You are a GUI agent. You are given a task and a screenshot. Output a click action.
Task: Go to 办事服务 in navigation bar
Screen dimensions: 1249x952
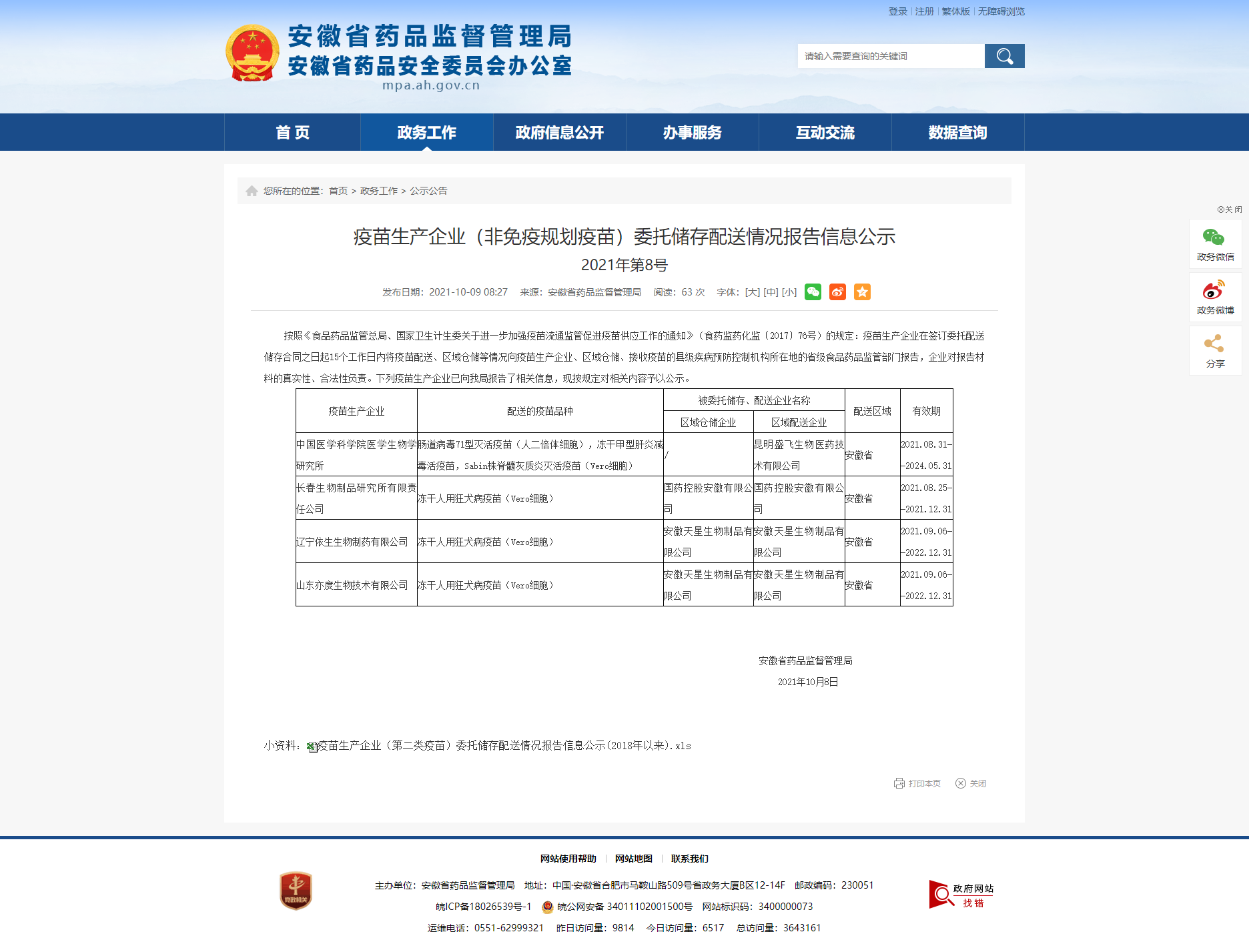pos(692,133)
